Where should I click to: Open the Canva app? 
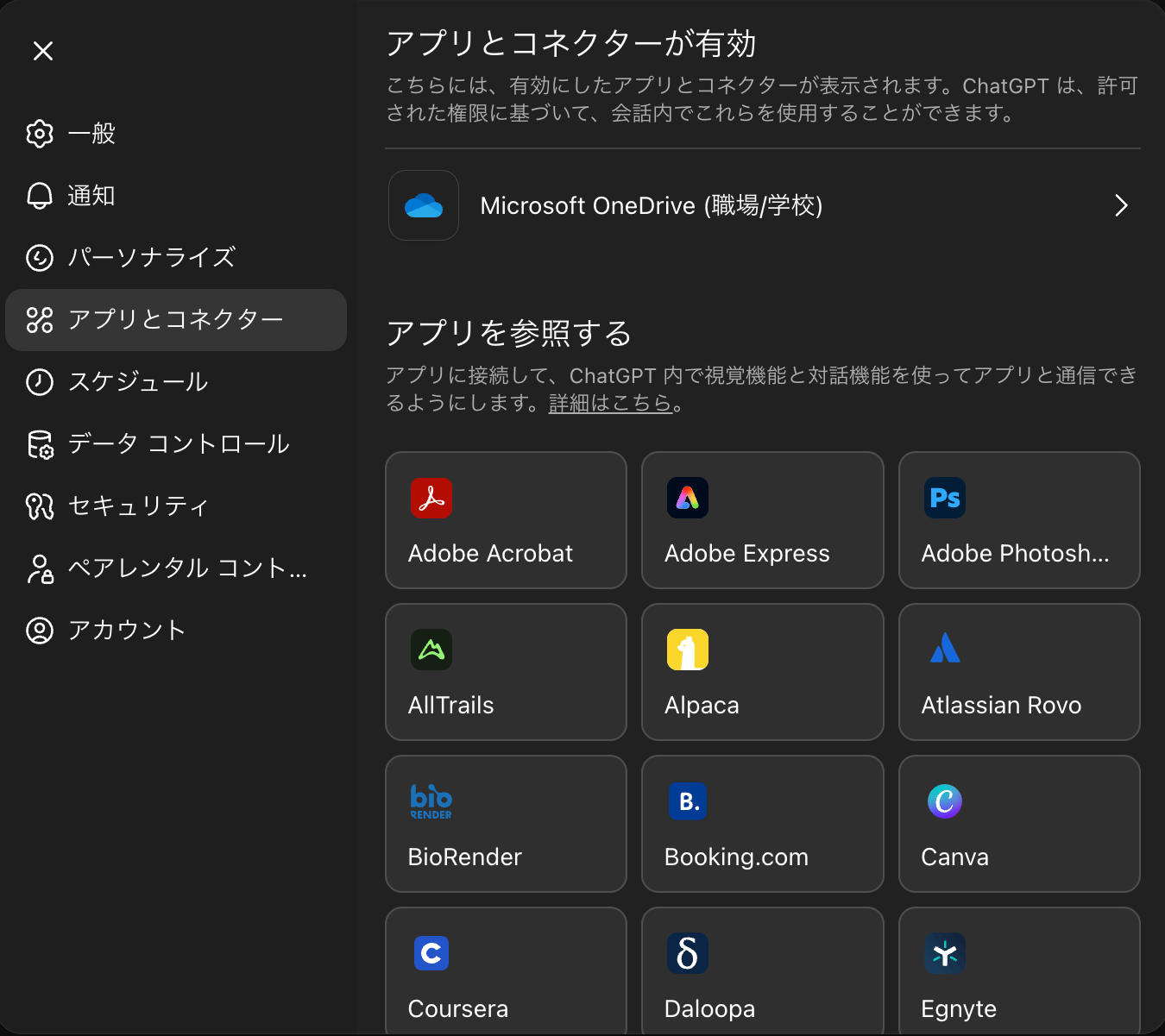(1019, 824)
